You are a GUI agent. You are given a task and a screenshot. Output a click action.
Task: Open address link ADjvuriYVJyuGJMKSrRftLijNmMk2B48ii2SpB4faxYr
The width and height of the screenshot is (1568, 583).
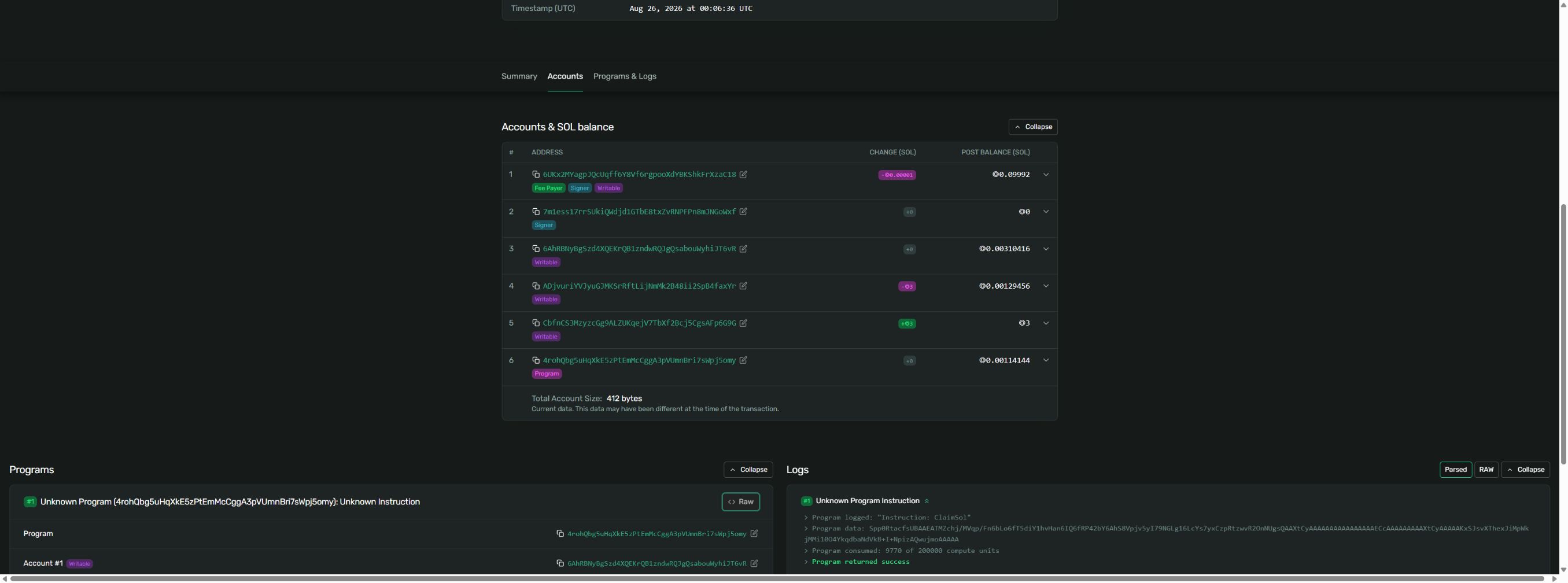[x=639, y=286]
